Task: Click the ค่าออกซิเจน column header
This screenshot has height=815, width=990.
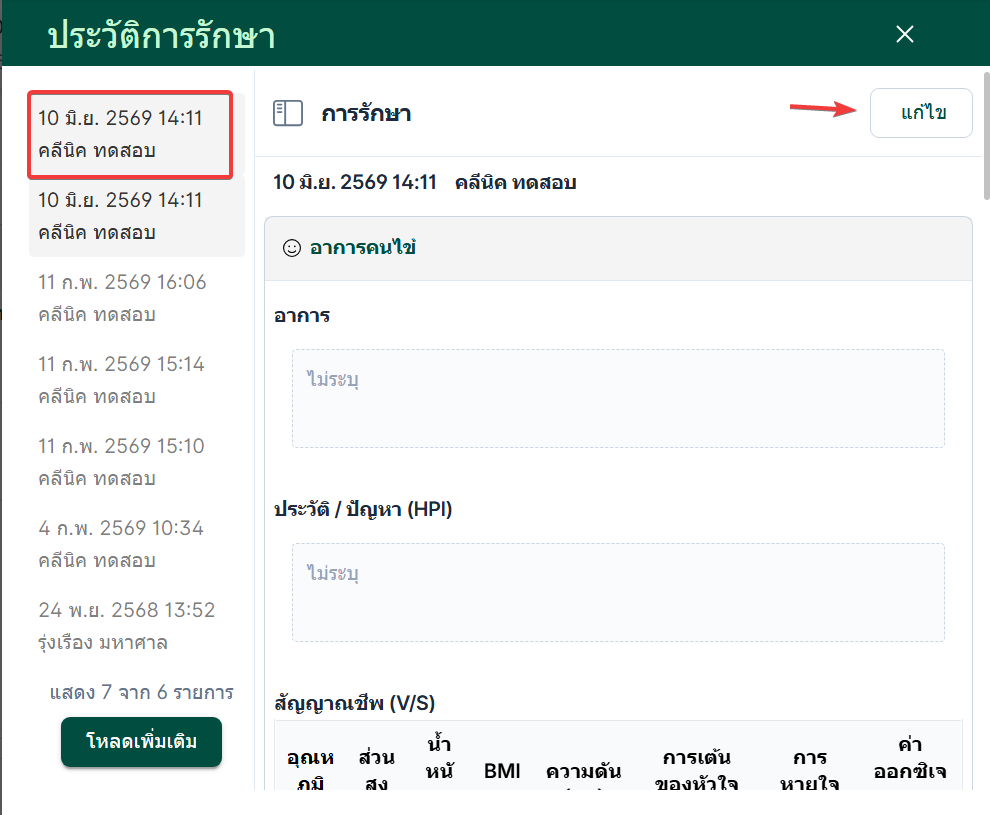Action: [x=910, y=758]
